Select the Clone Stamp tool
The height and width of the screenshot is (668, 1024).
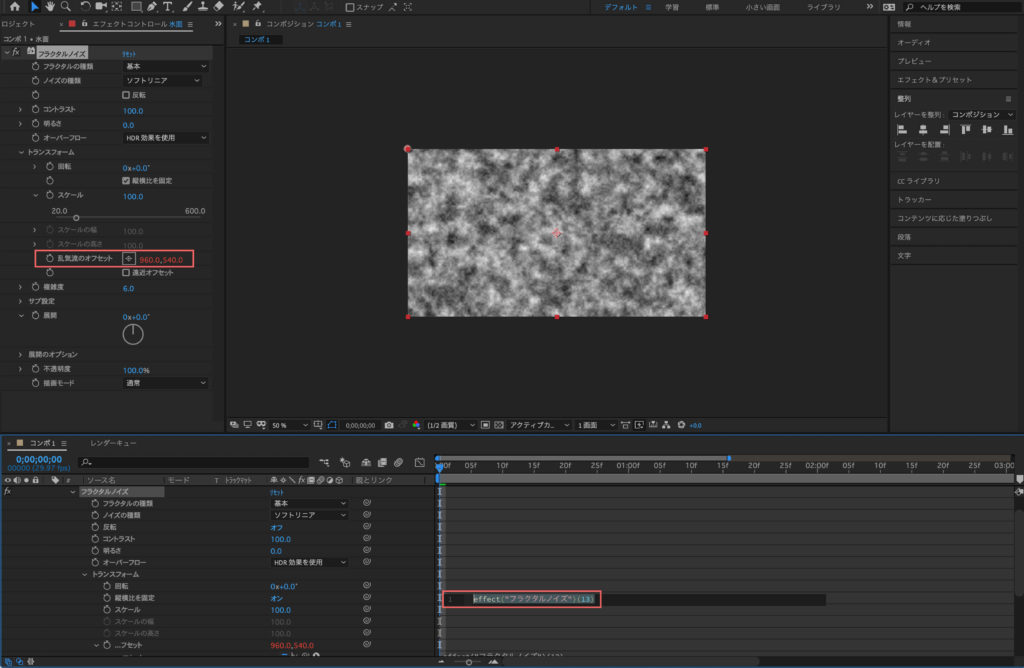[203, 7]
